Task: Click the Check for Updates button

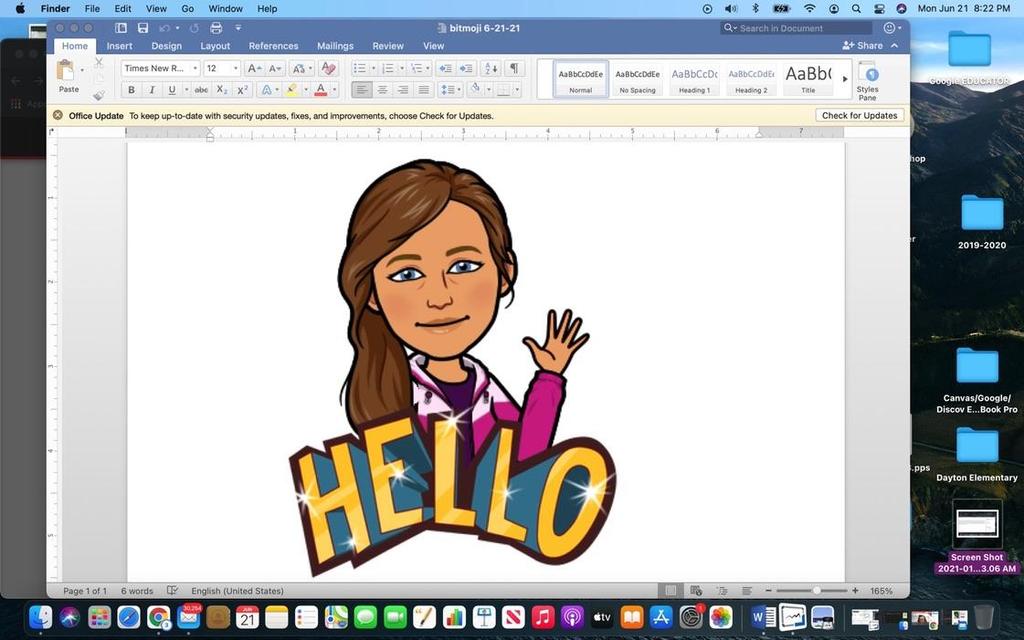Action: (859, 116)
